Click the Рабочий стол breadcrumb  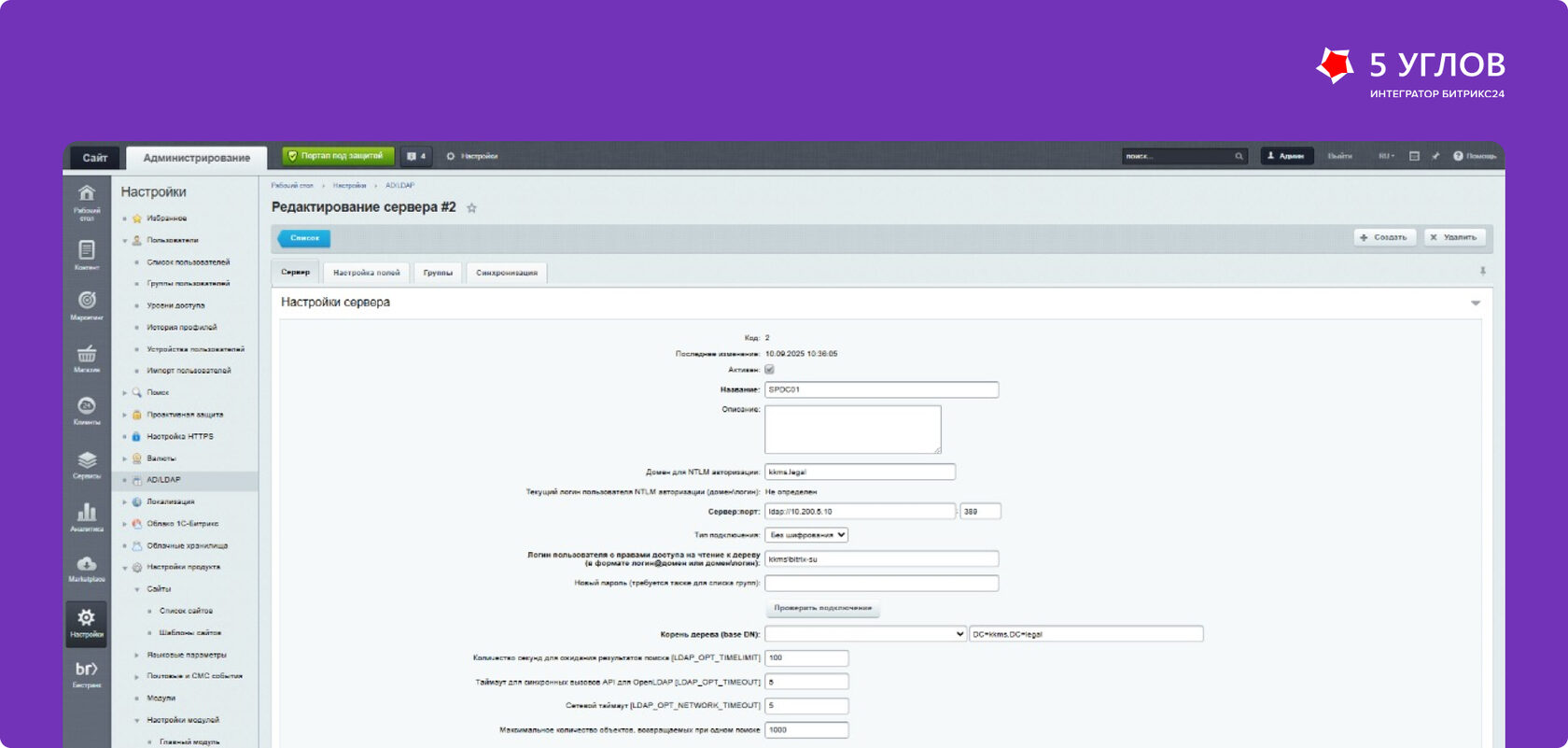point(292,186)
